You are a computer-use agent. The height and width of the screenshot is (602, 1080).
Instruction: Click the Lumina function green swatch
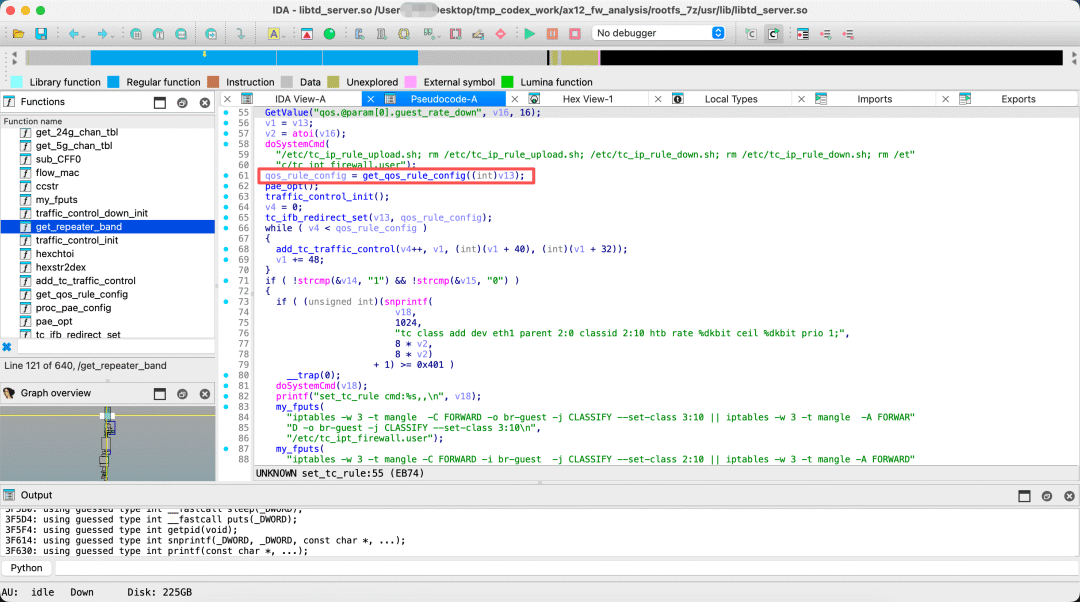[x=508, y=82]
